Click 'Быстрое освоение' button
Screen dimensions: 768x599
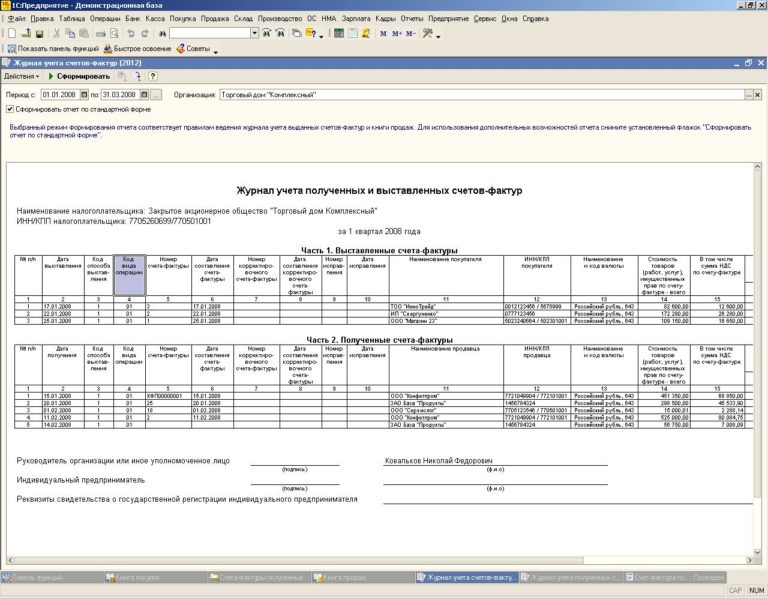pyautogui.click(x=138, y=48)
